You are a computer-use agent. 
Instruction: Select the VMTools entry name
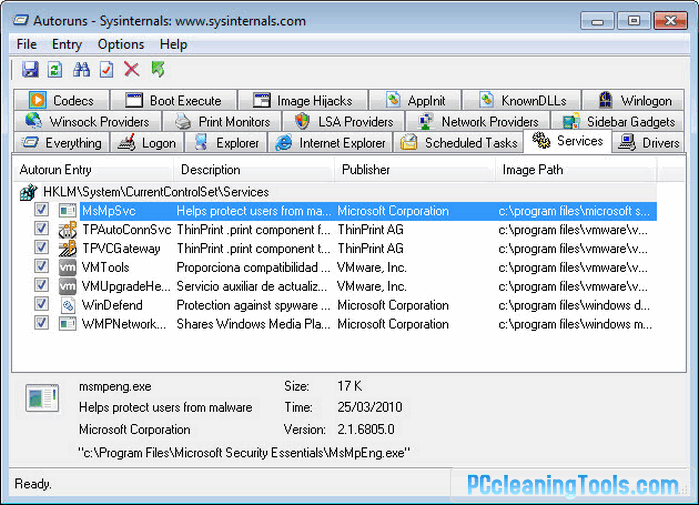tap(106, 267)
